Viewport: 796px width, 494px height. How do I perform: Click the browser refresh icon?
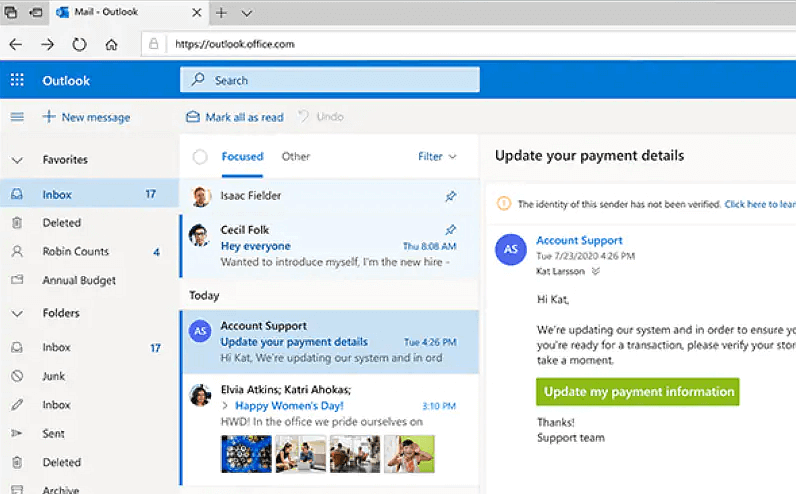coord(79,45)
